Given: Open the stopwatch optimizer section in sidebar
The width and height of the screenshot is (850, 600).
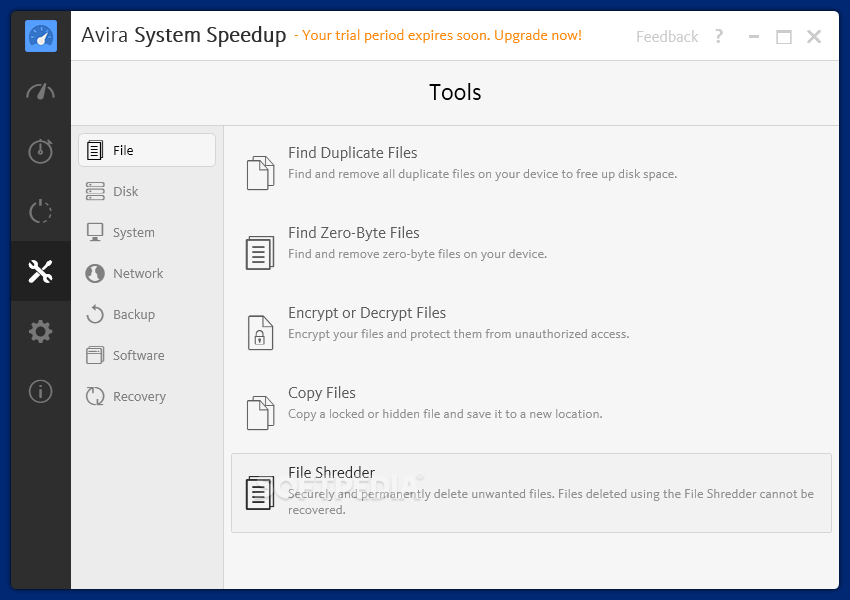Looking at the screenshot, I should coord(41,151).
